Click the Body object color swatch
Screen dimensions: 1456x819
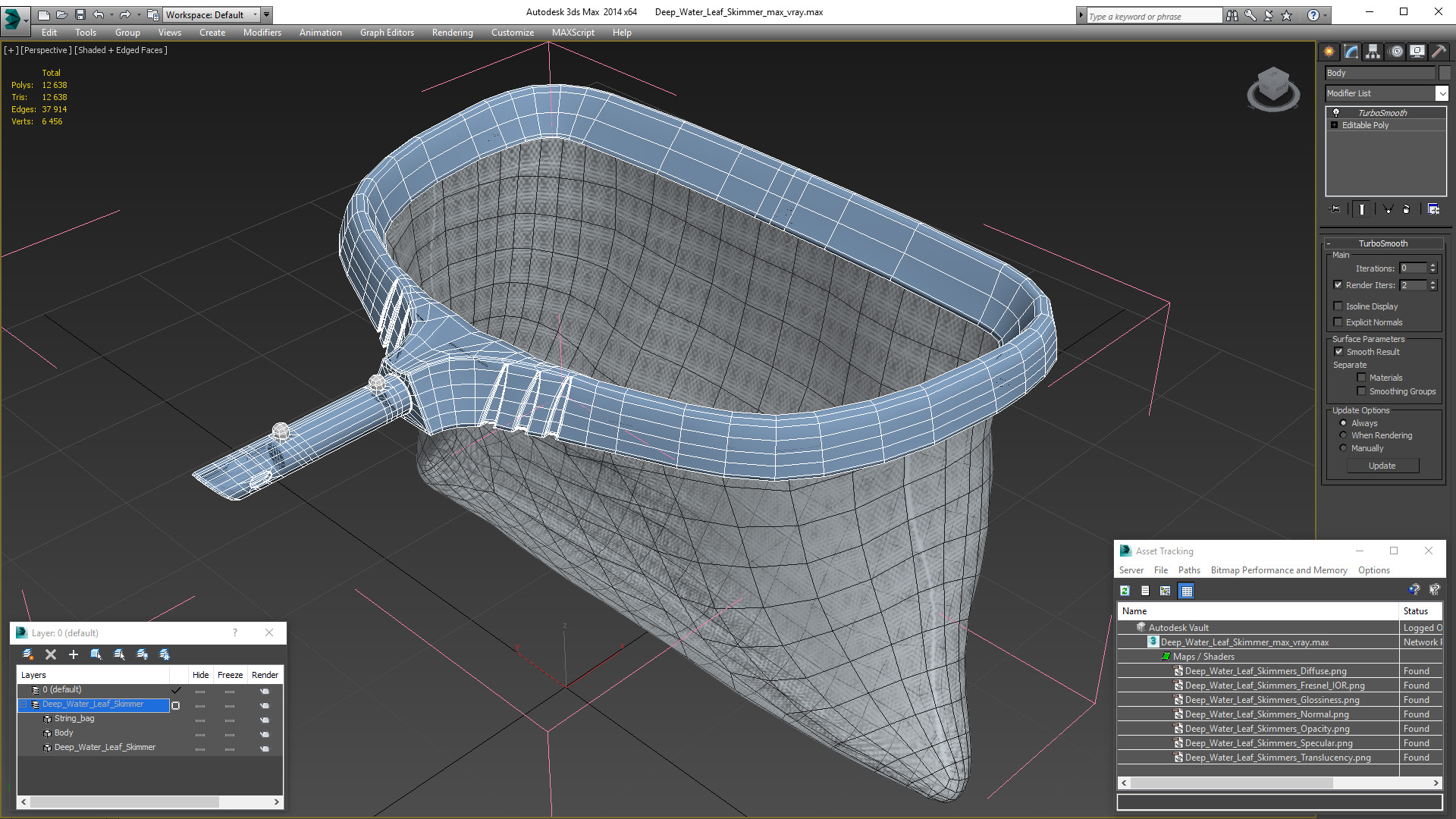(x=1445, y=73)
